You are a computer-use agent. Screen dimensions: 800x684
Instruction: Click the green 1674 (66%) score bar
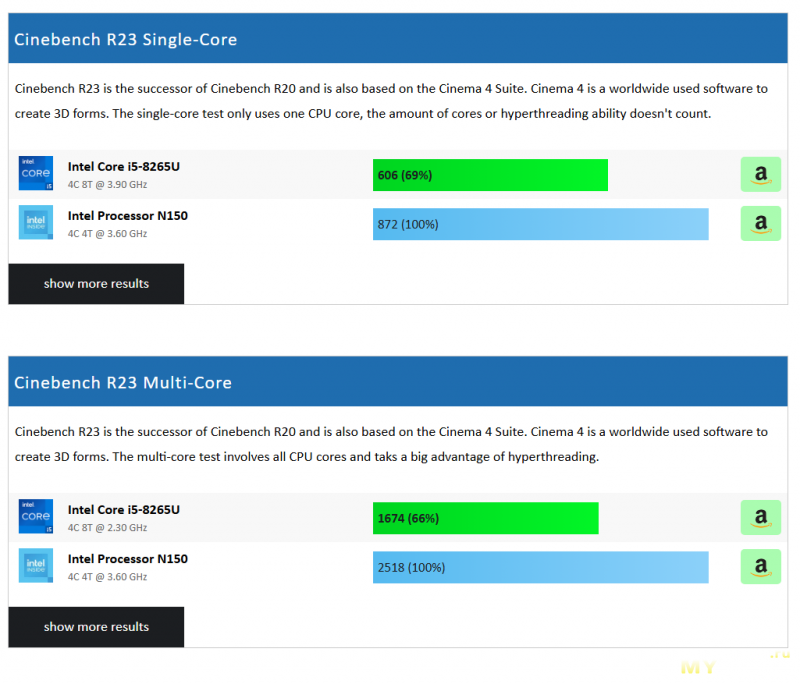(x=486, y=518)
